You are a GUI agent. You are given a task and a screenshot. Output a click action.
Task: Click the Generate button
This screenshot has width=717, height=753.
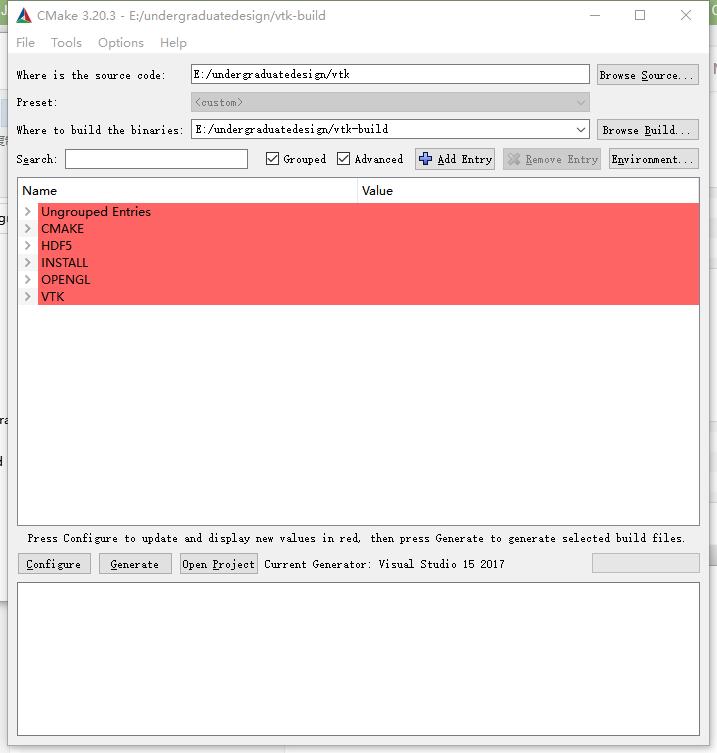click(x=135, y=564)
